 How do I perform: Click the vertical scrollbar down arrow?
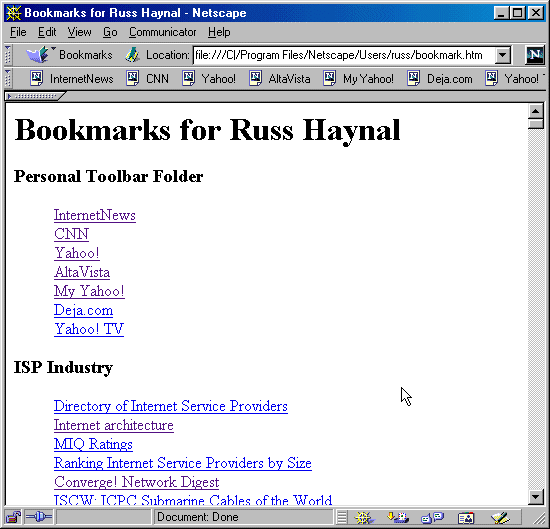click(x=536, y=497)
